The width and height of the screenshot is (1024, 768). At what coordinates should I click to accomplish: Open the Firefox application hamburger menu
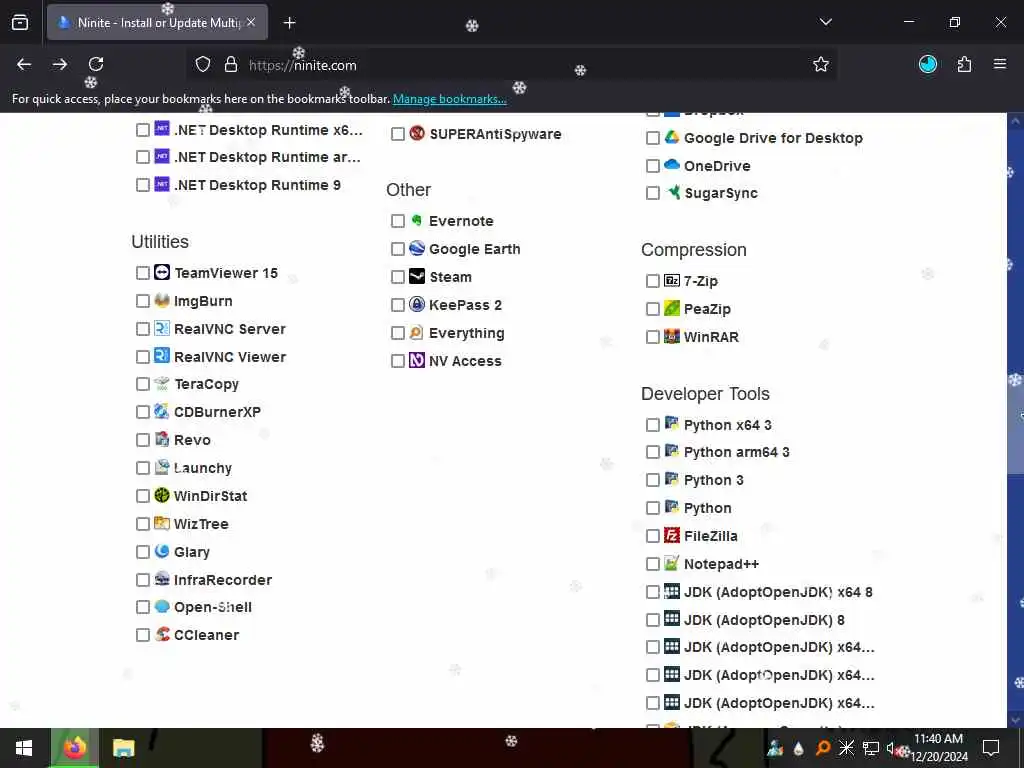[x=1000, y=64]
